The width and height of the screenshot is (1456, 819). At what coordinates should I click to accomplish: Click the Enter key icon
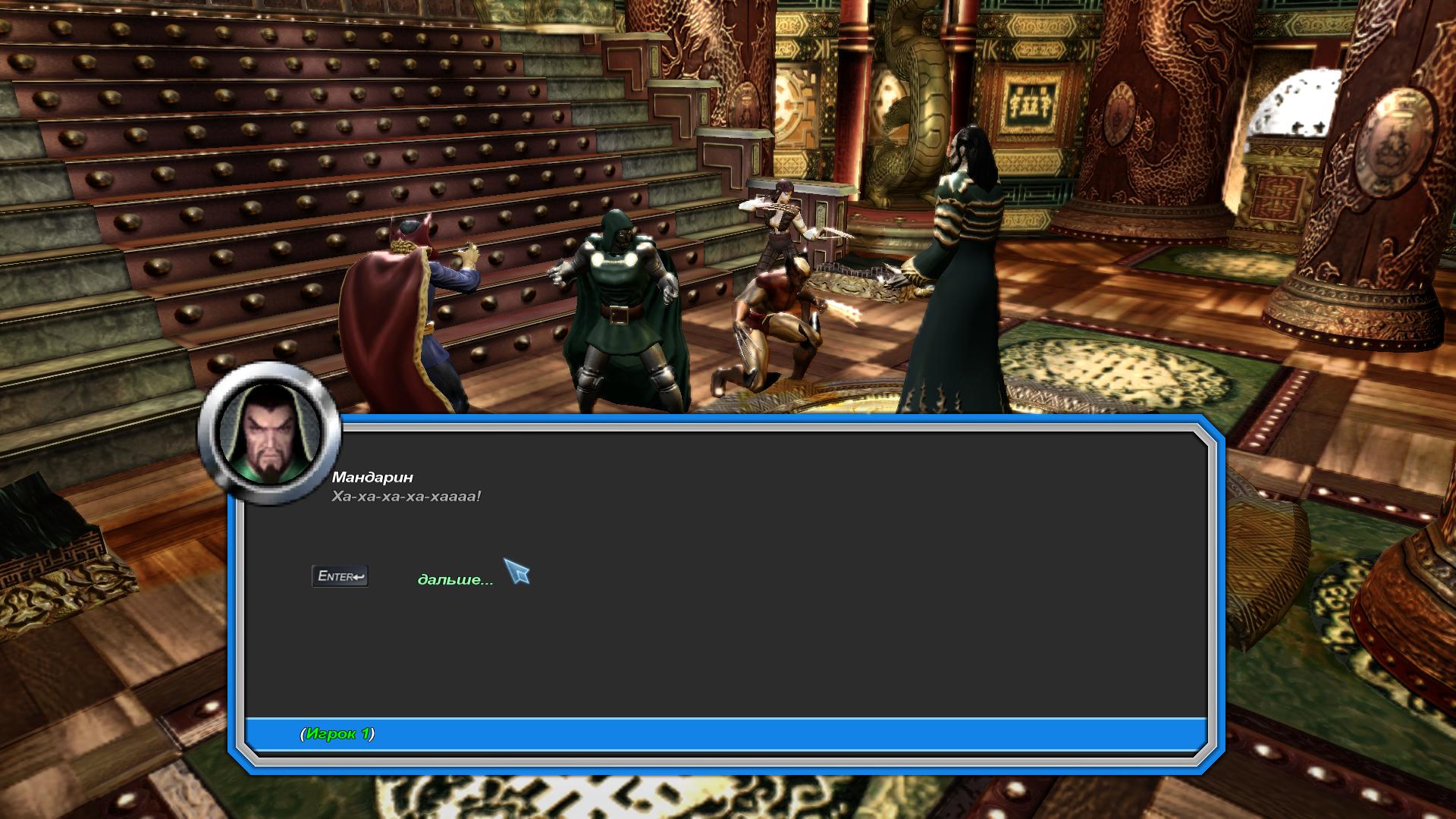[340, 576]
